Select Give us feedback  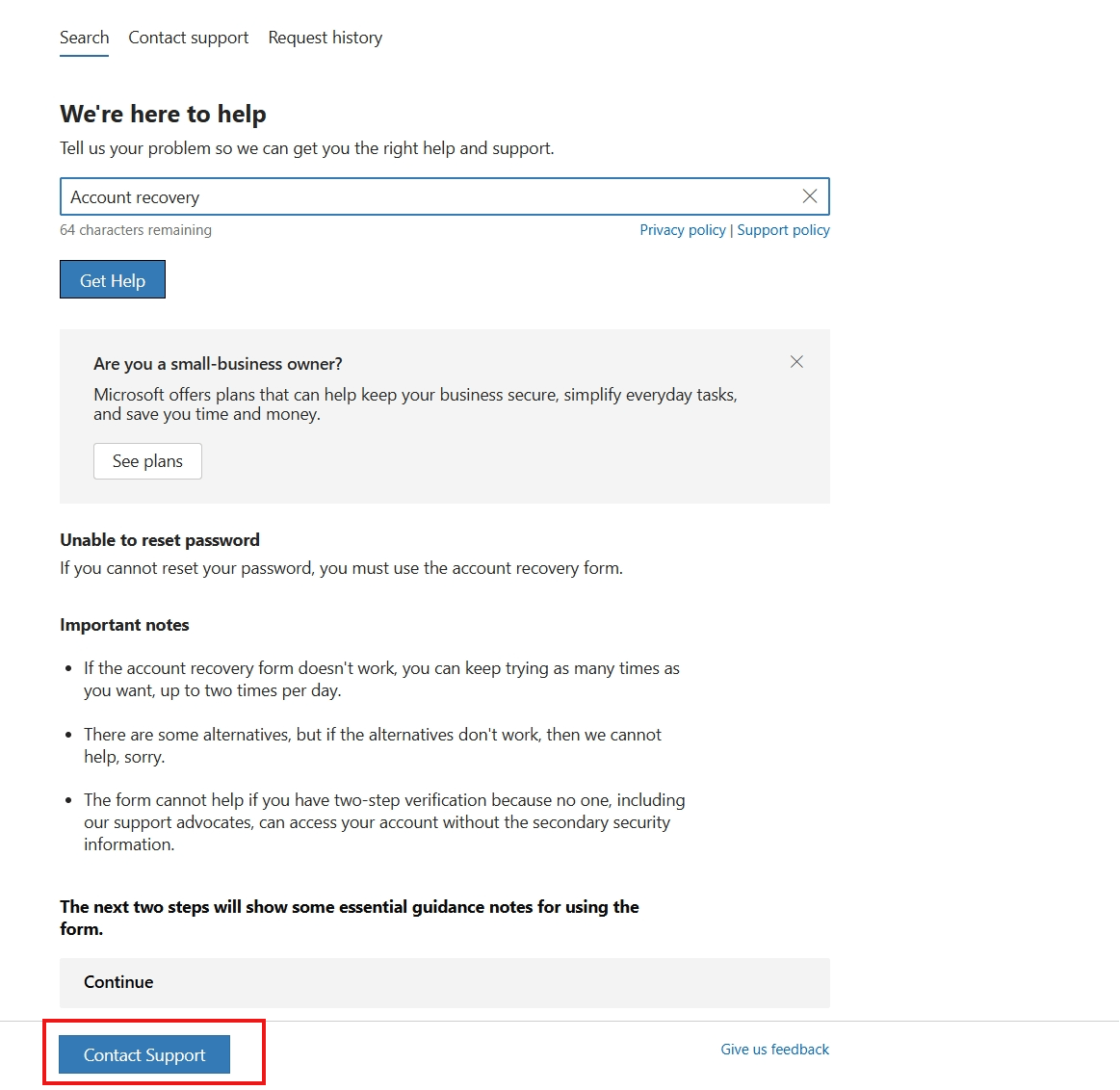click(x=774, y=1049)
